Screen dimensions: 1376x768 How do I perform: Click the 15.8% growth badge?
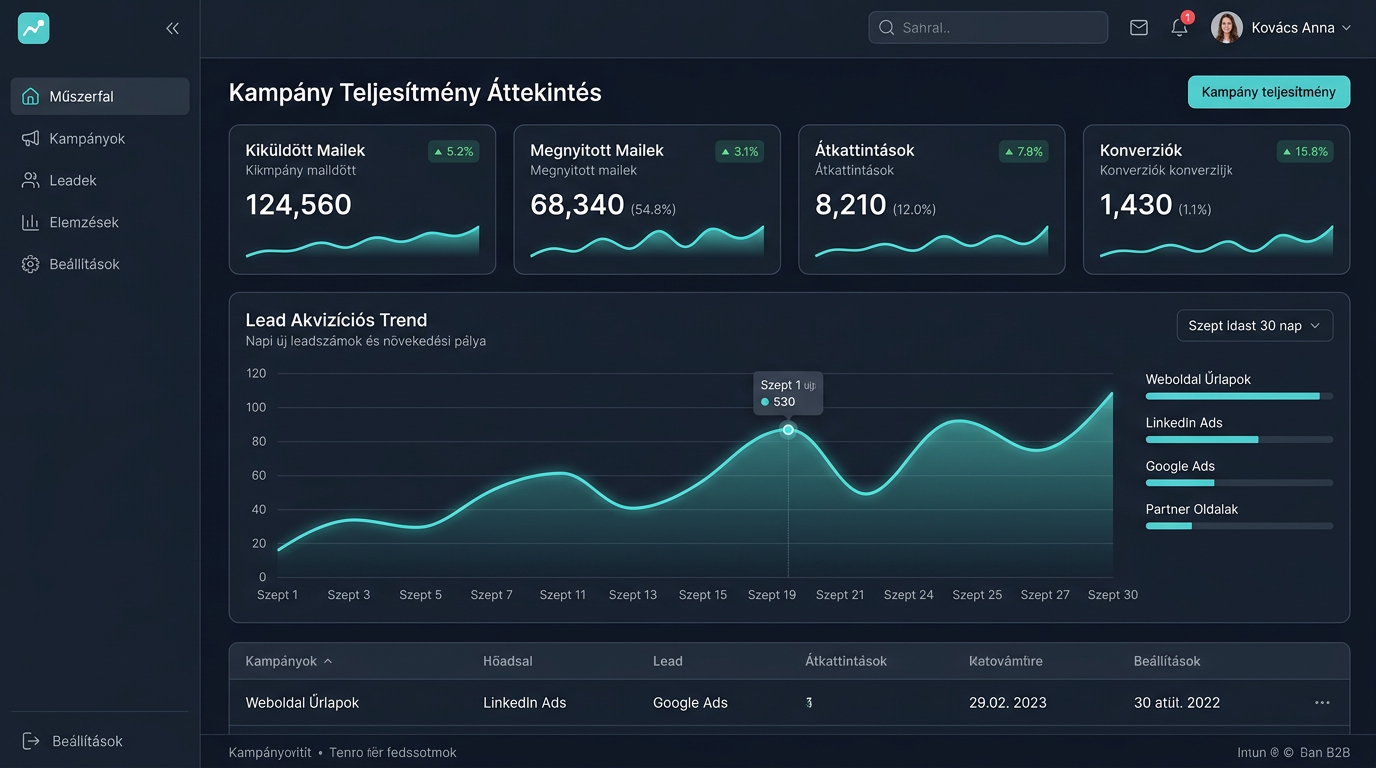1305,152
